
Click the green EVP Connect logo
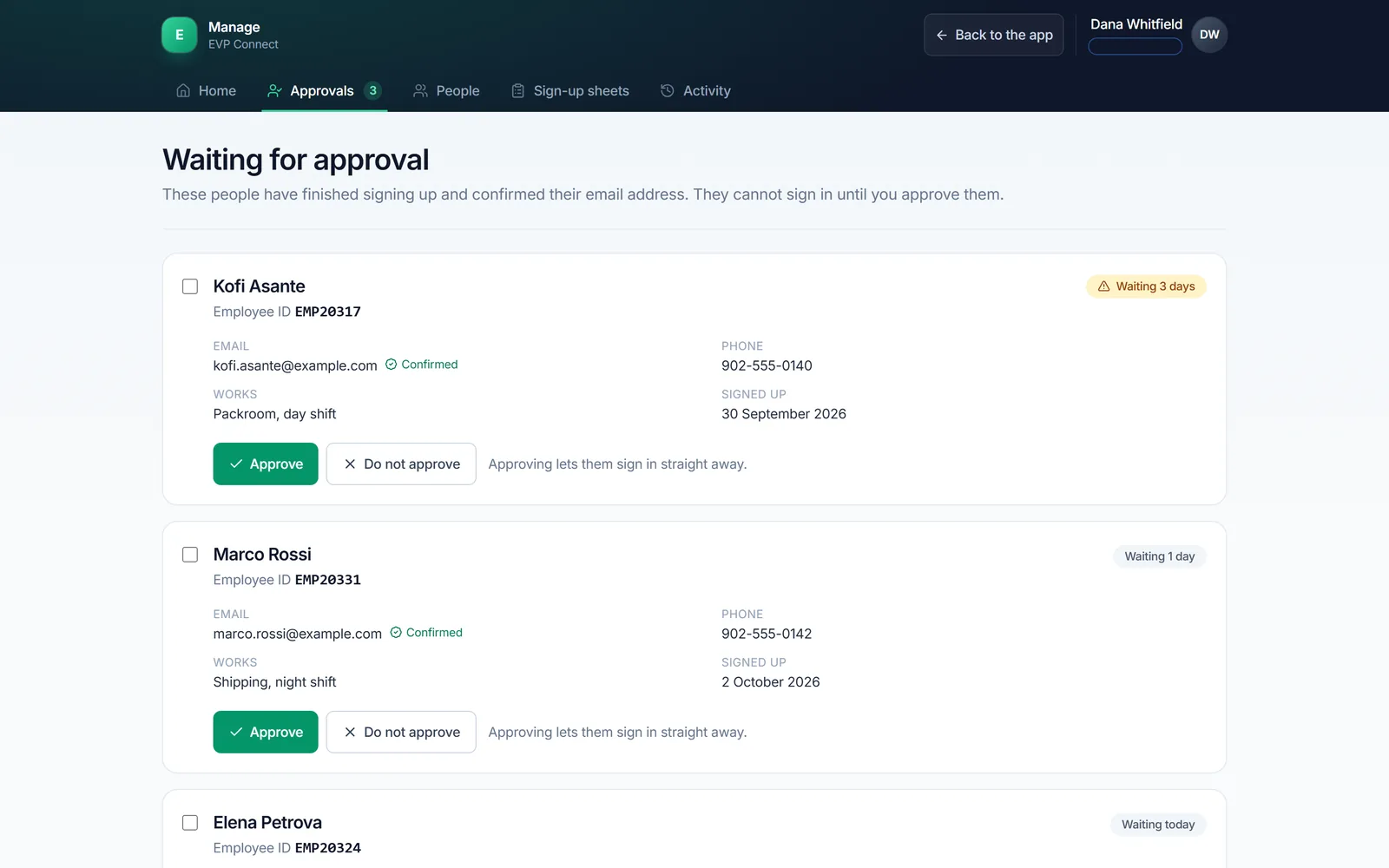tap(179, 35)
